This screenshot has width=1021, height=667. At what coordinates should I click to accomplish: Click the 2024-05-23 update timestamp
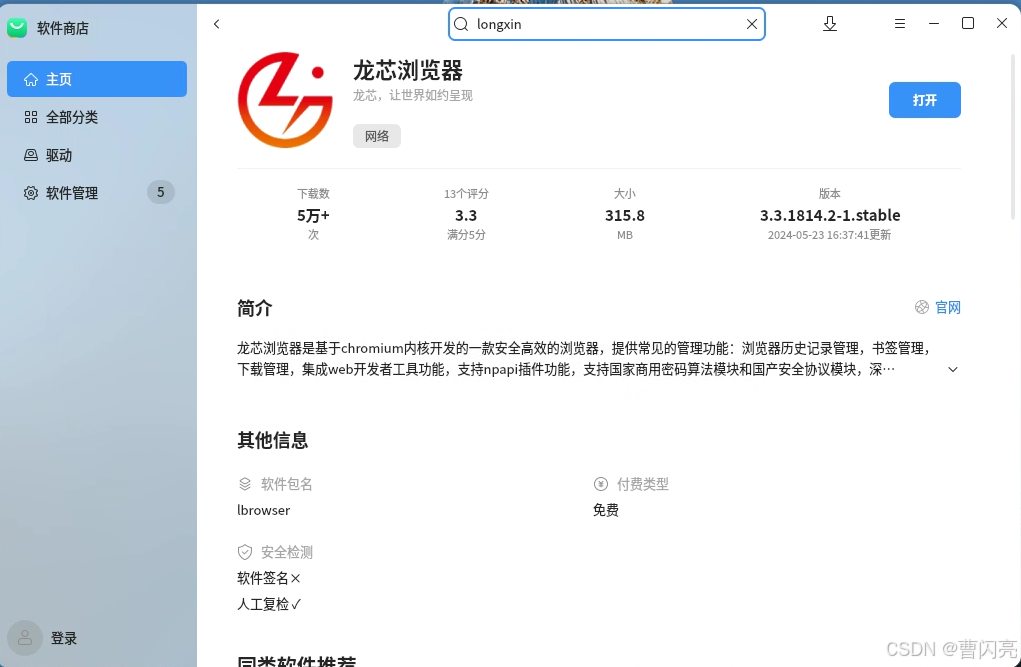[x=829, y=235]
